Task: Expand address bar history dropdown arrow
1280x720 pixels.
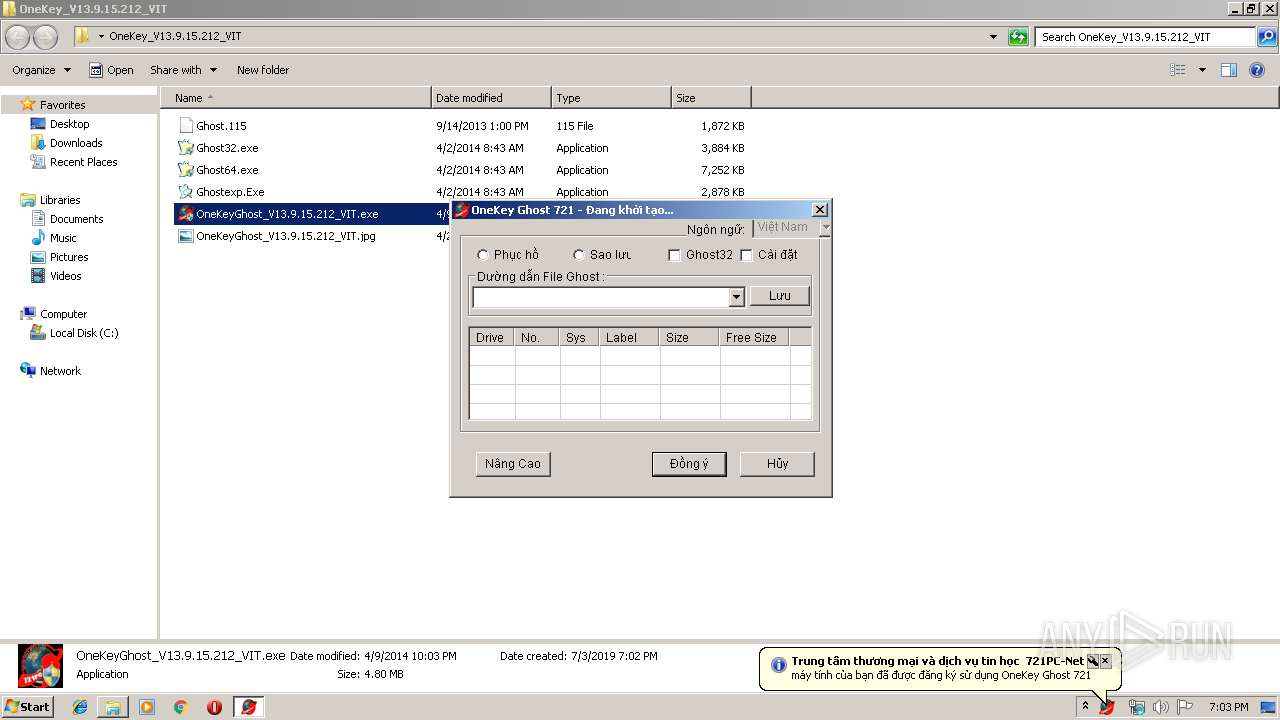Action: (x=993, y=37)
